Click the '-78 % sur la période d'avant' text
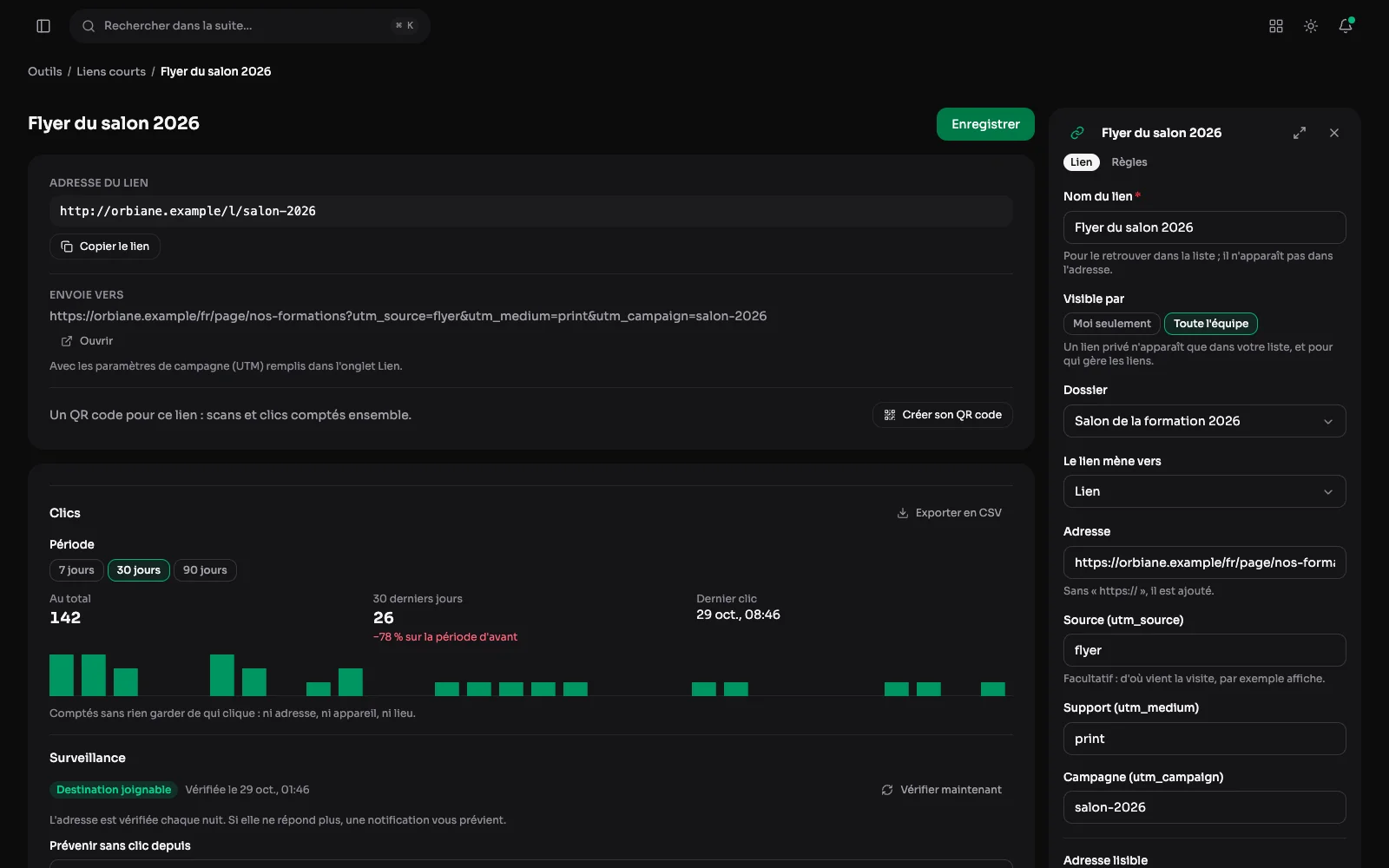Viewport: 1389px width, 868px height. tap(445, 637)
